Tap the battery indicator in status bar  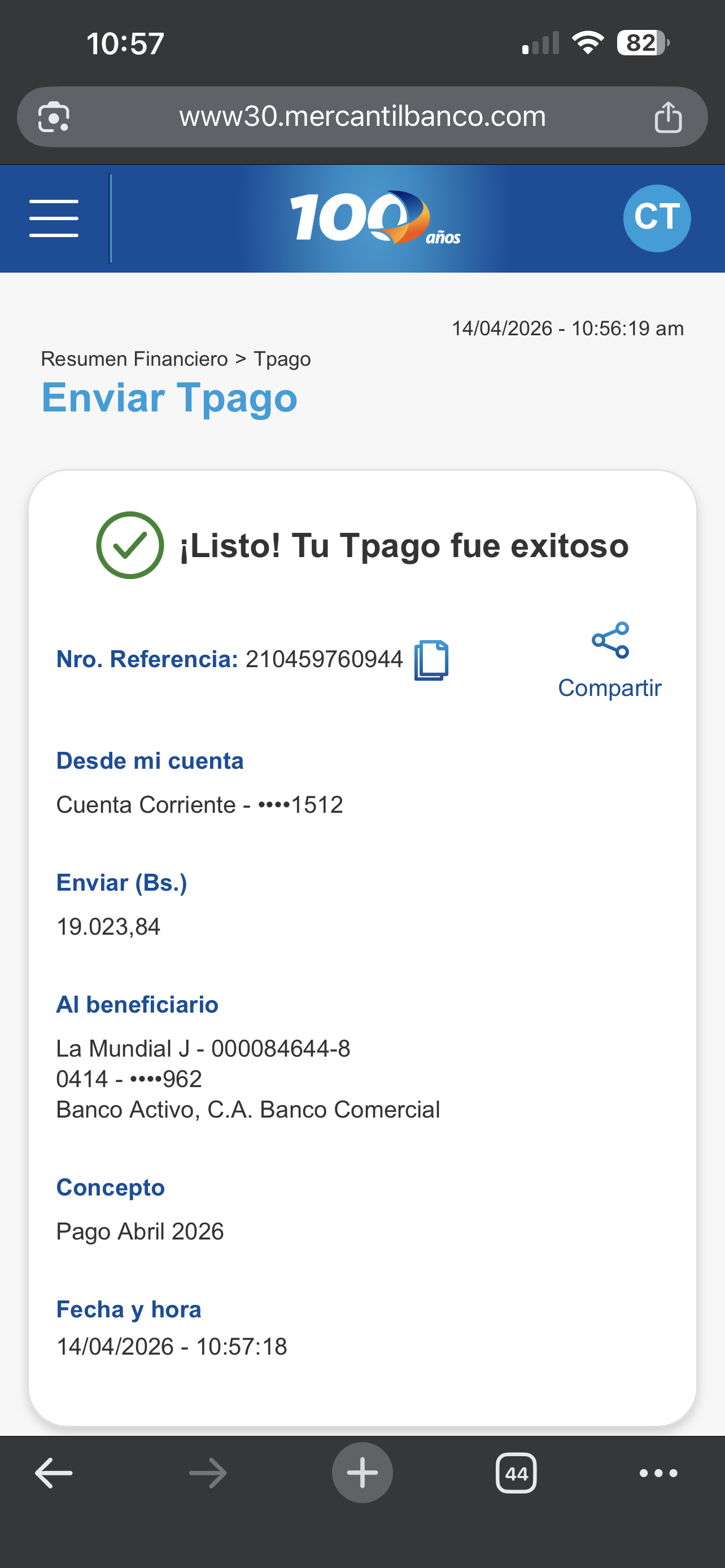[x=642, y=43]
